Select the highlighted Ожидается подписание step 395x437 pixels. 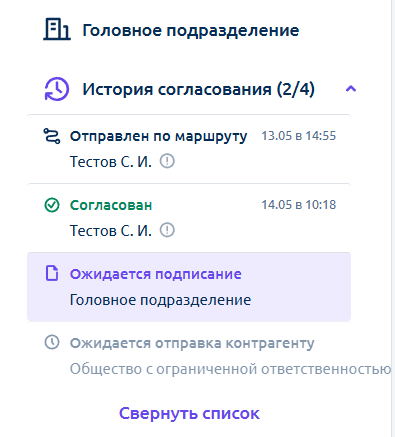click(x=189, y=287)
